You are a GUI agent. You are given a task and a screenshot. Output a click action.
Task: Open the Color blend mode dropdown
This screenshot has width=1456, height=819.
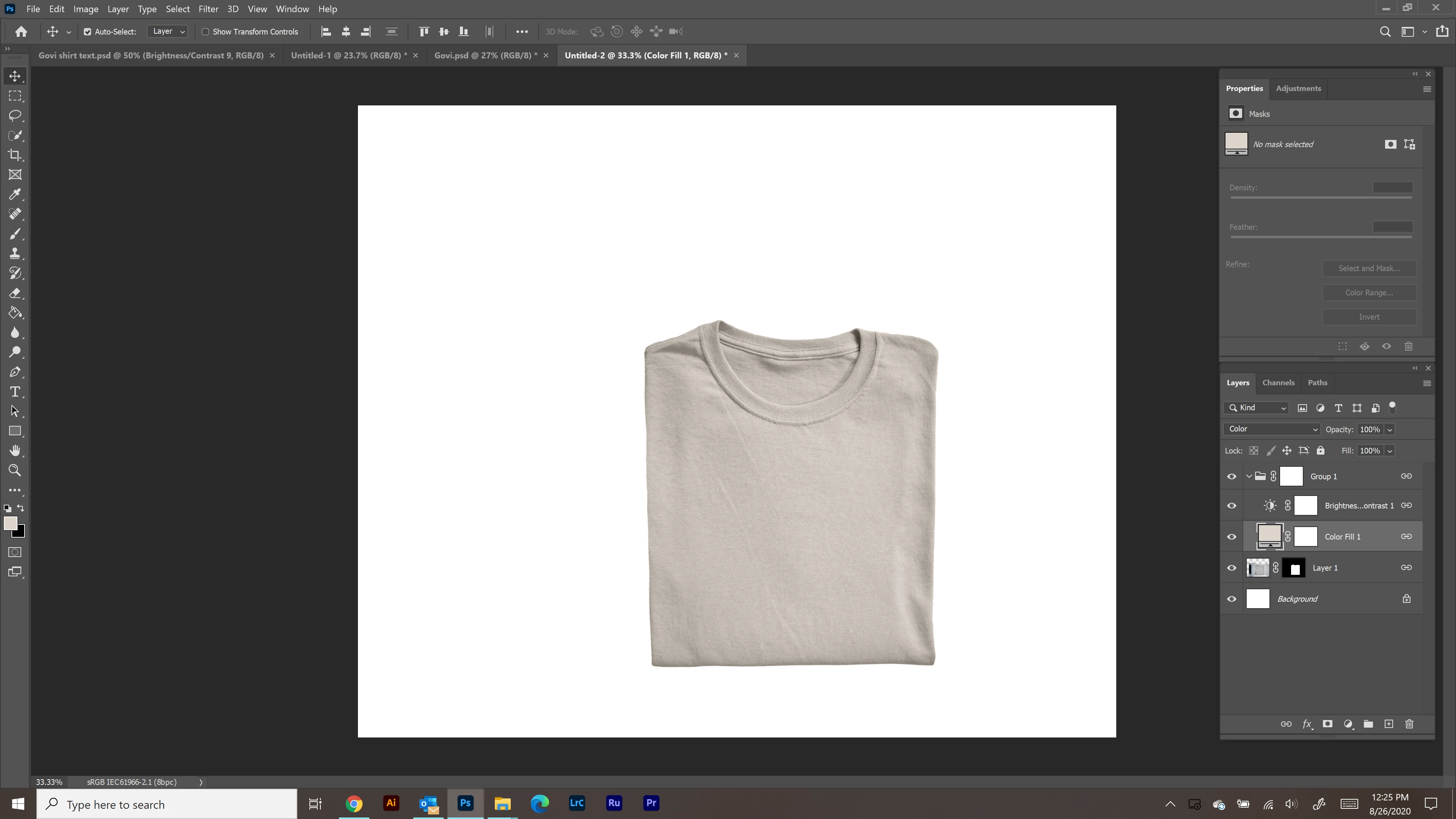coord(1271,429)
